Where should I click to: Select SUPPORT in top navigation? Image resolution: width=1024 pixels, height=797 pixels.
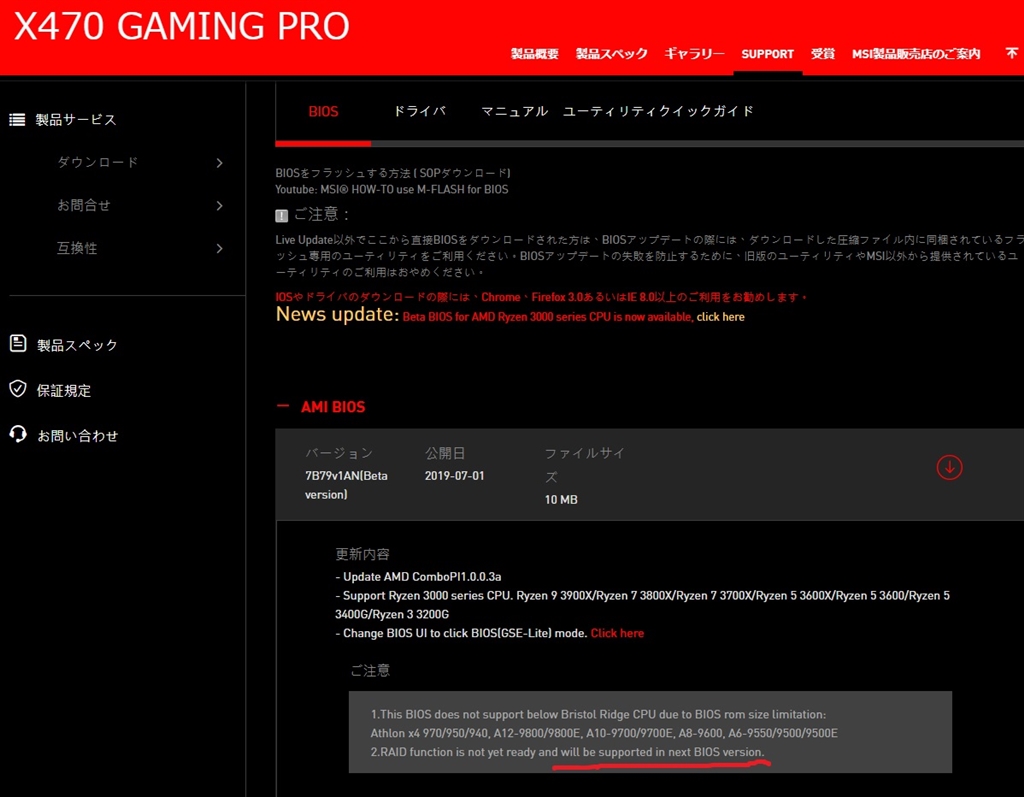pyautogui.click(x=767, y=54)
